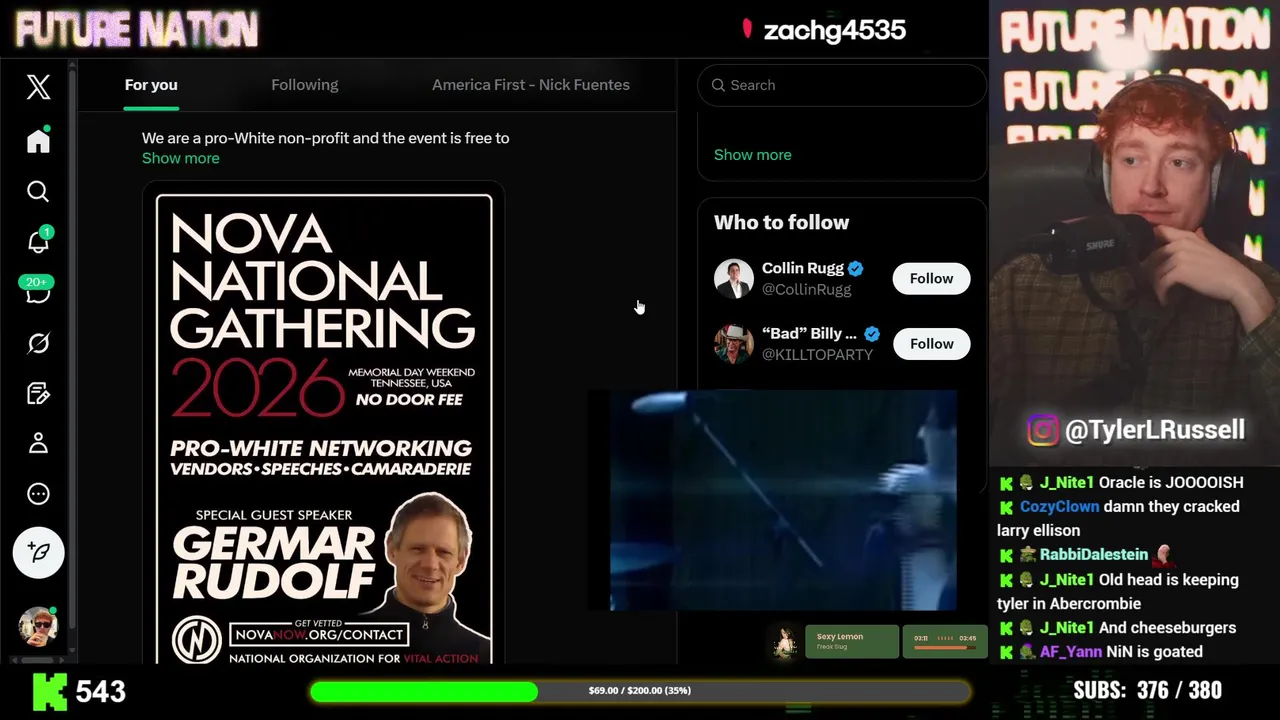Open Notifications bell icon
This screenshot has height=720, width=1280.
pos(38,241)
